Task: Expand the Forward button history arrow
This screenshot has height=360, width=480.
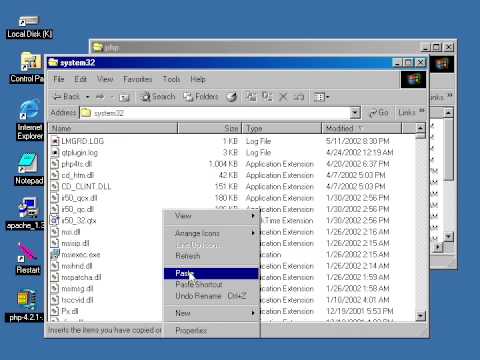Action: coord(112,97)
